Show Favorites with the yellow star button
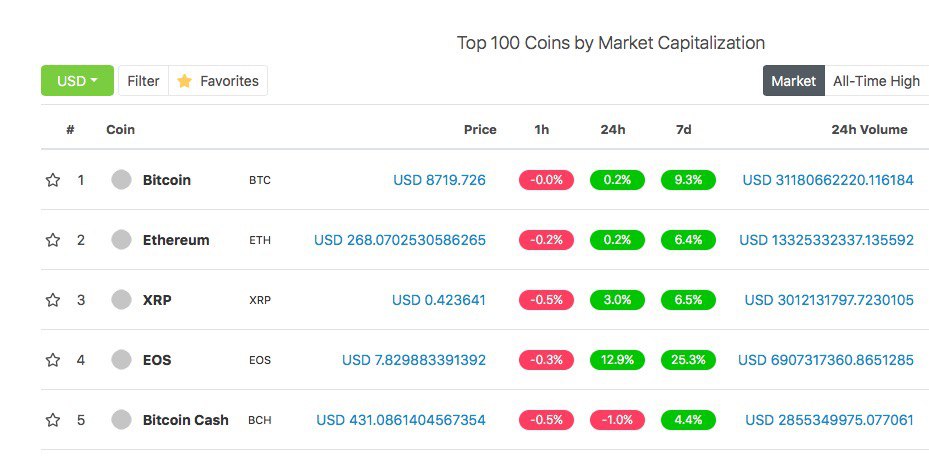This screenshot has width=929, height=466. point(218,81)
